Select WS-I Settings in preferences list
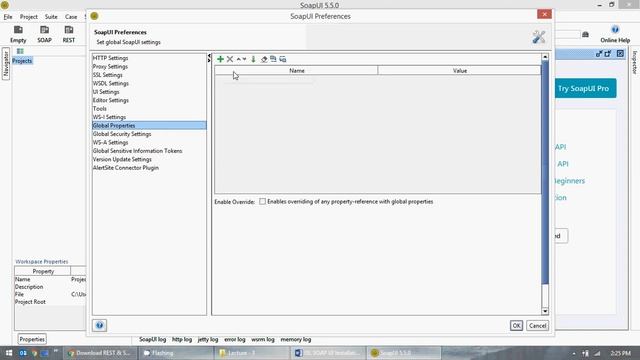This screenshot has height=360, width=640. click(149, 117)
